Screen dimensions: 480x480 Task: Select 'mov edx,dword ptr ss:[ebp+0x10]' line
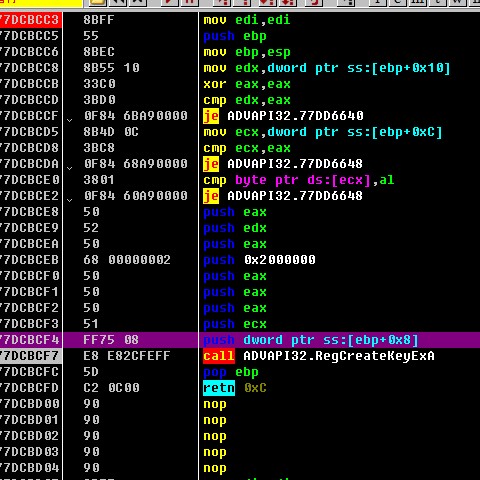point(327,68)
